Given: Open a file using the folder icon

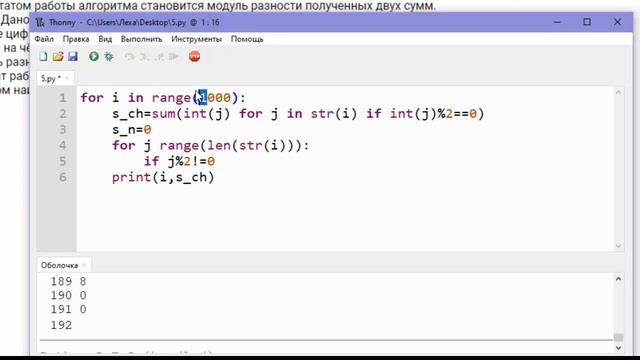Looking at the screenshot, I should pyautogui.click(x=58, y=56).
